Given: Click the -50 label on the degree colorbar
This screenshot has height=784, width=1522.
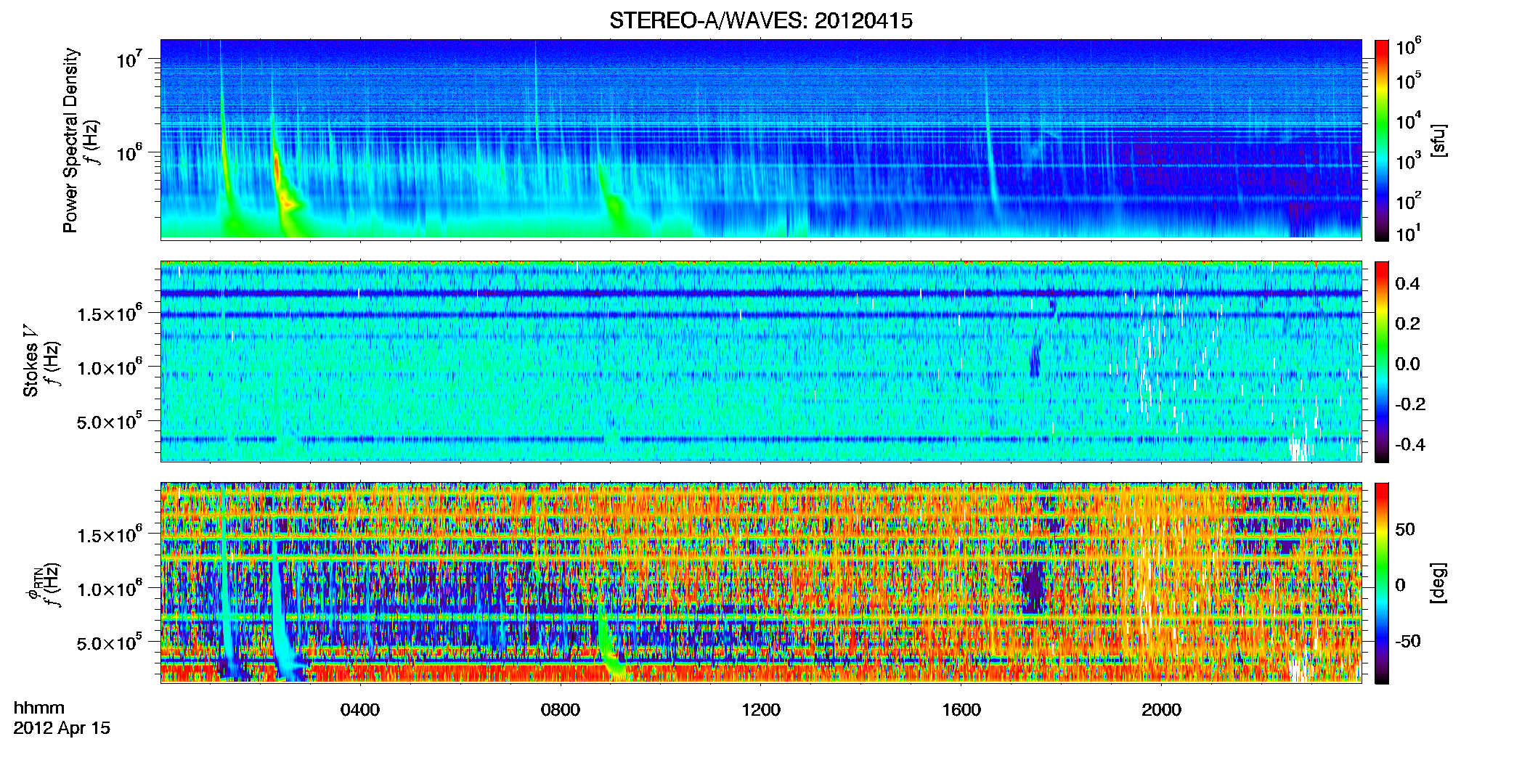Looking at the screenshot, I should (x=1407, y=641).
